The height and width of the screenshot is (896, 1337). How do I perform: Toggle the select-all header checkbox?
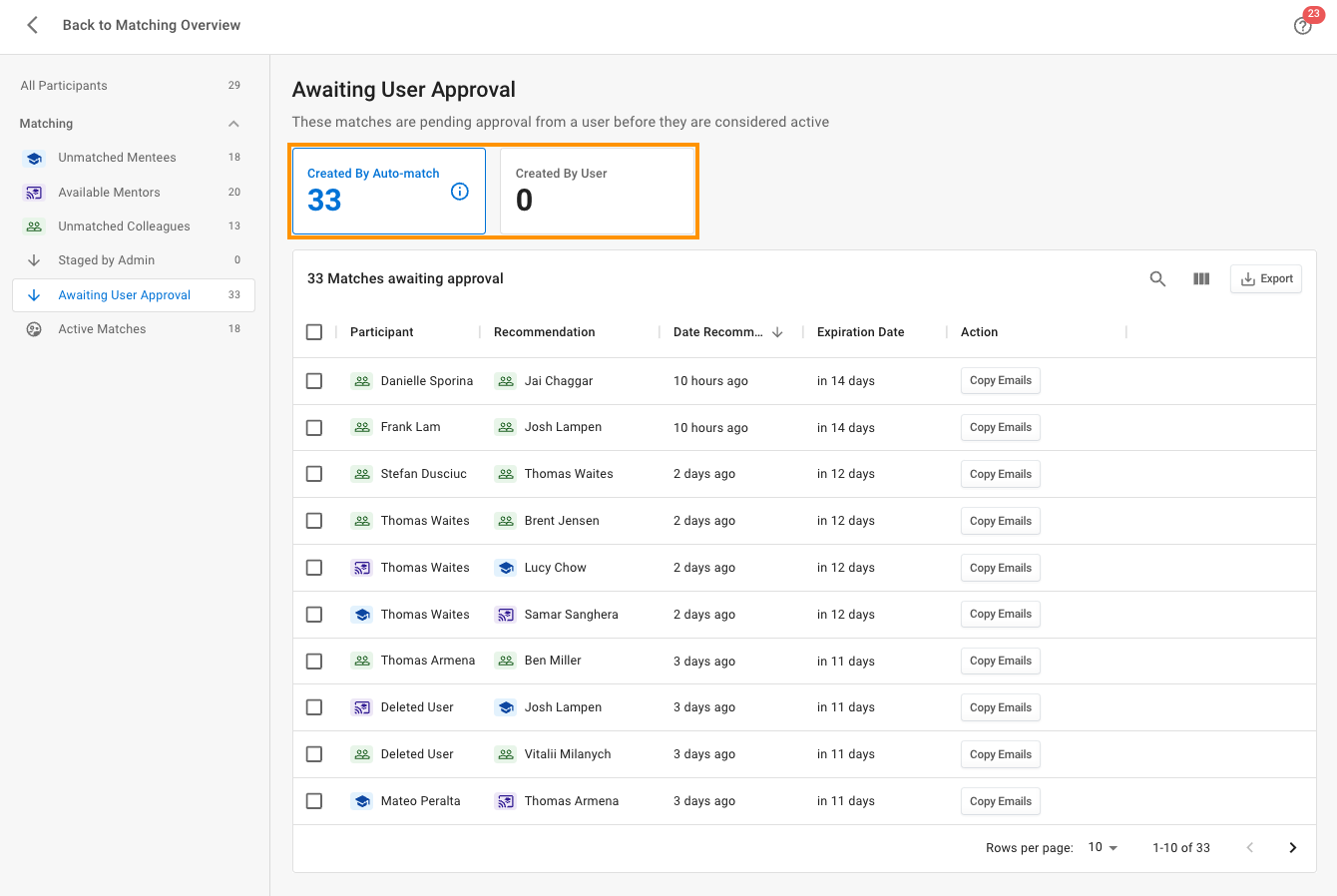coord(314,332)
